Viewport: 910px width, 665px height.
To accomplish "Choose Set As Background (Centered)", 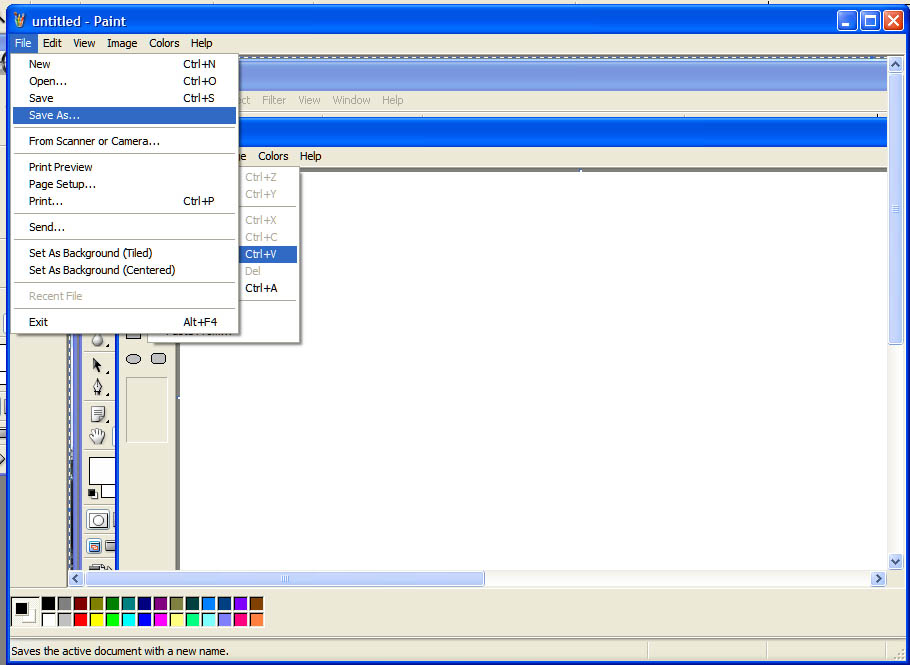I will tap(101, 270).
